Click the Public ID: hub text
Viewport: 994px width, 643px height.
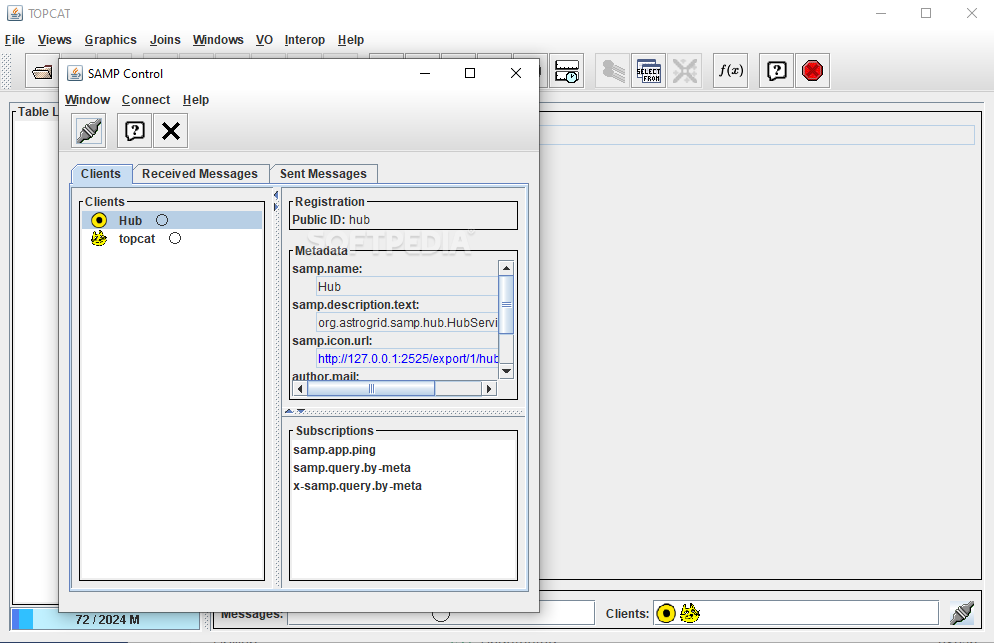coord(331,220)
